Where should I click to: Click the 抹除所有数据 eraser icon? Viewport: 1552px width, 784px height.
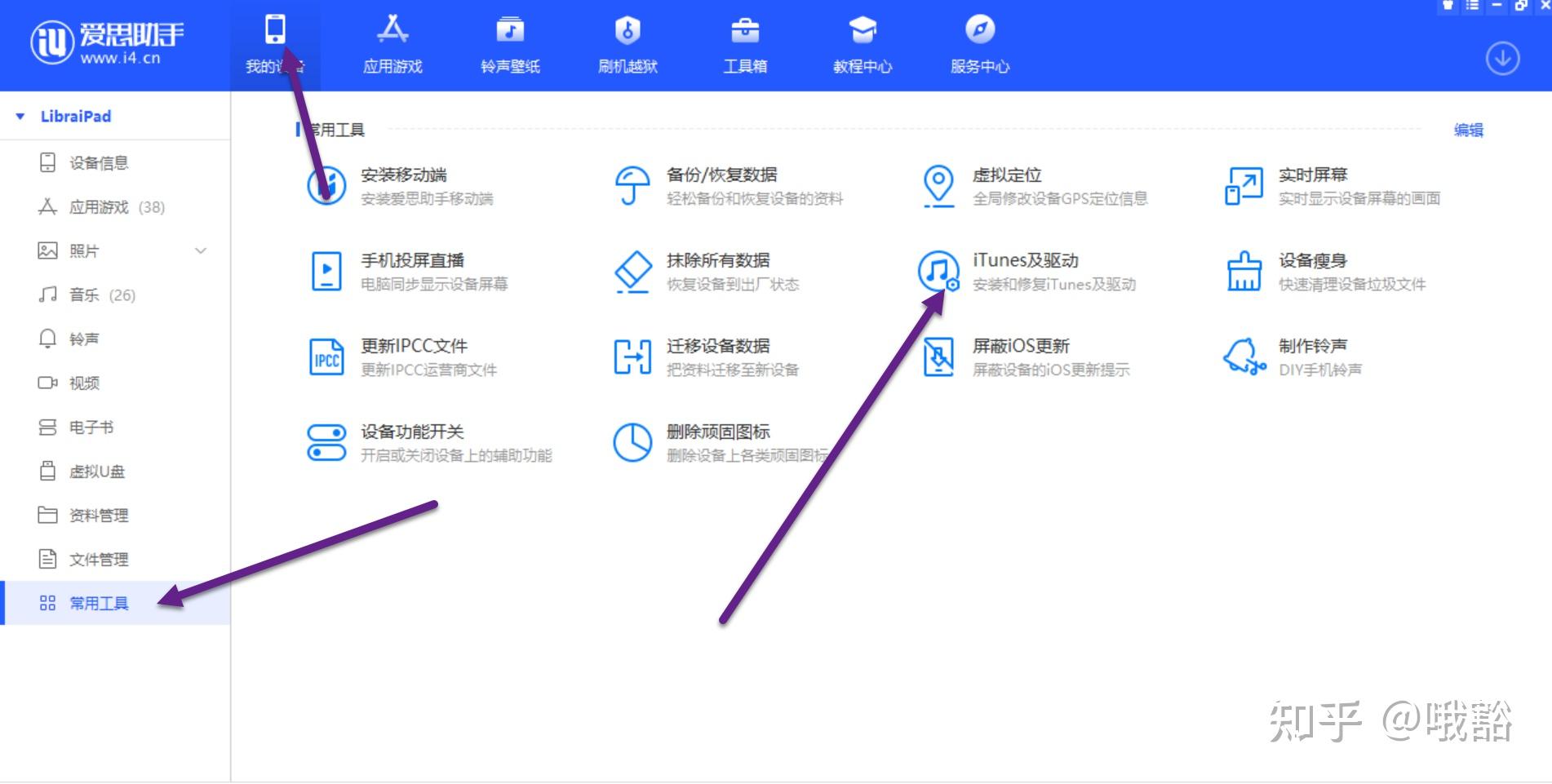[632, 272]
